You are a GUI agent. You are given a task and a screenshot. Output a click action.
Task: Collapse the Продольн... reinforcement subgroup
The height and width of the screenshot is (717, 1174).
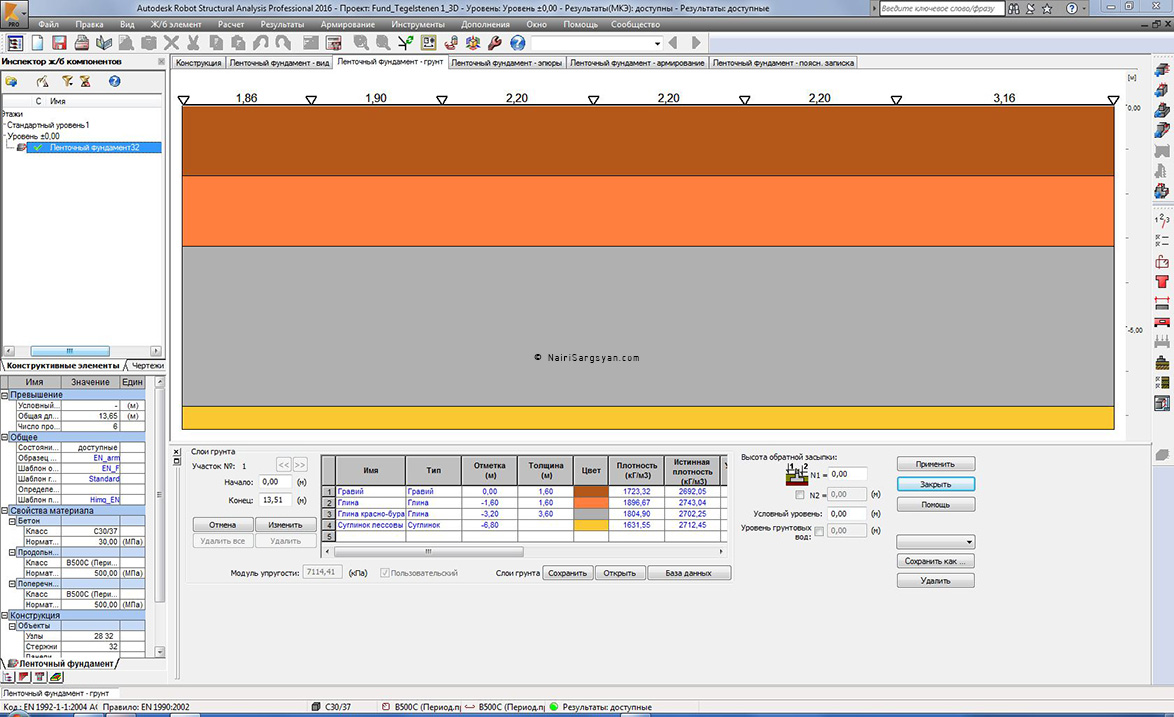pos(12,552)
